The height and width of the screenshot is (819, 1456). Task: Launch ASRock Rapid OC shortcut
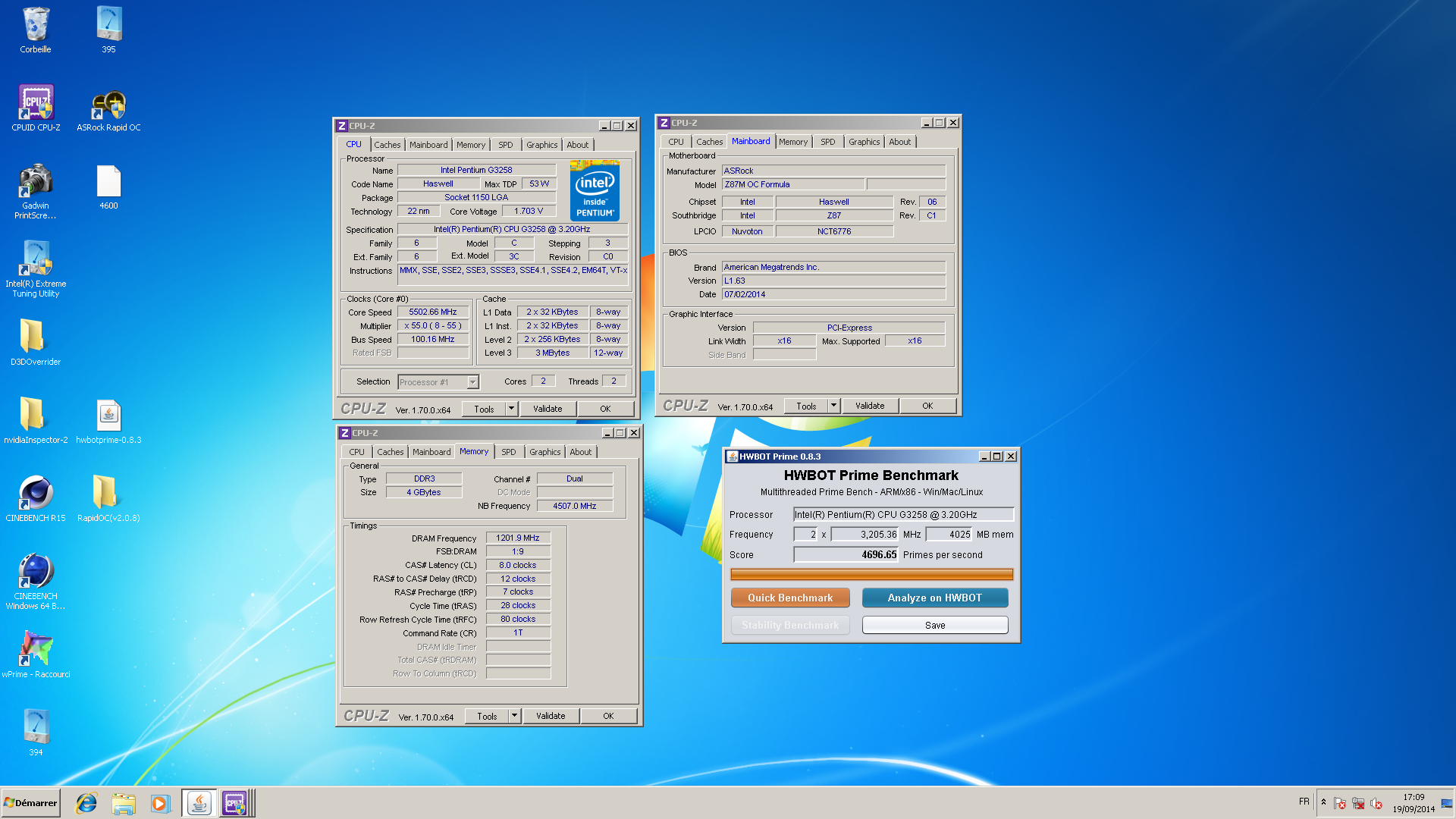click(108, 108)
